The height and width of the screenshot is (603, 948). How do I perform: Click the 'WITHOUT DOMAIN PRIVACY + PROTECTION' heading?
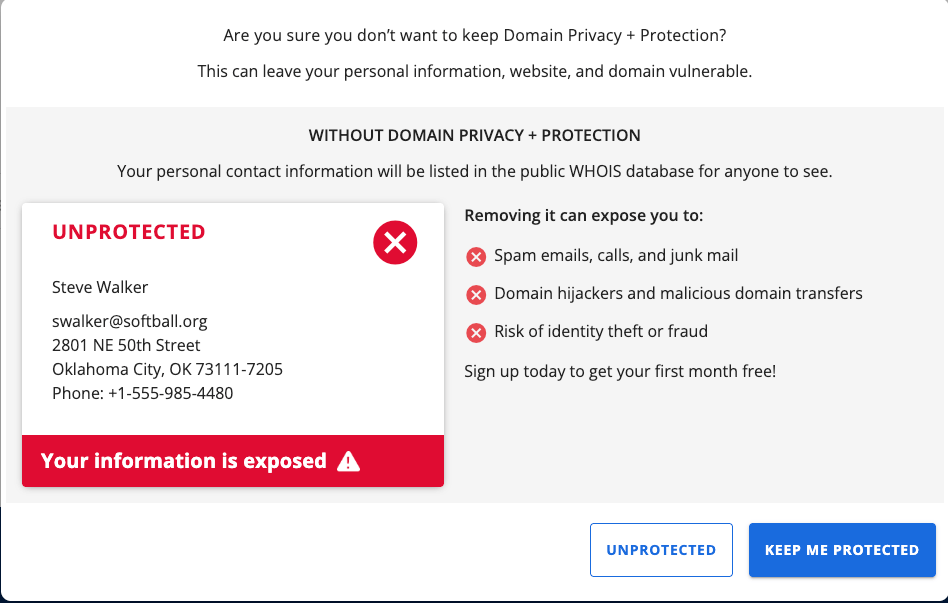point(474,135)
